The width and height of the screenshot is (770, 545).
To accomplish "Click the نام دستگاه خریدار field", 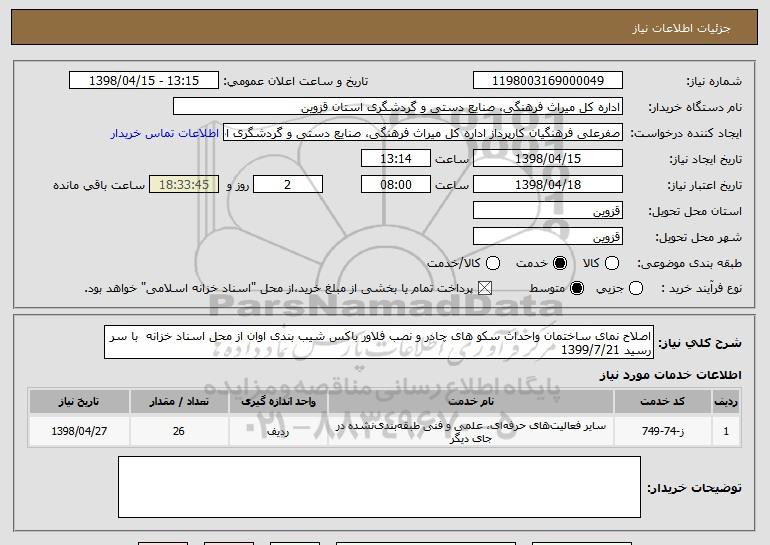I will click(398, 107).
